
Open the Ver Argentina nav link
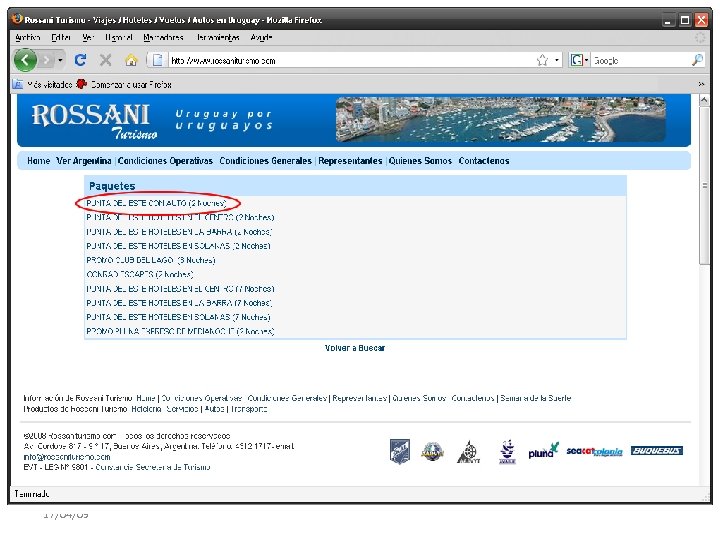coord(84,161)
